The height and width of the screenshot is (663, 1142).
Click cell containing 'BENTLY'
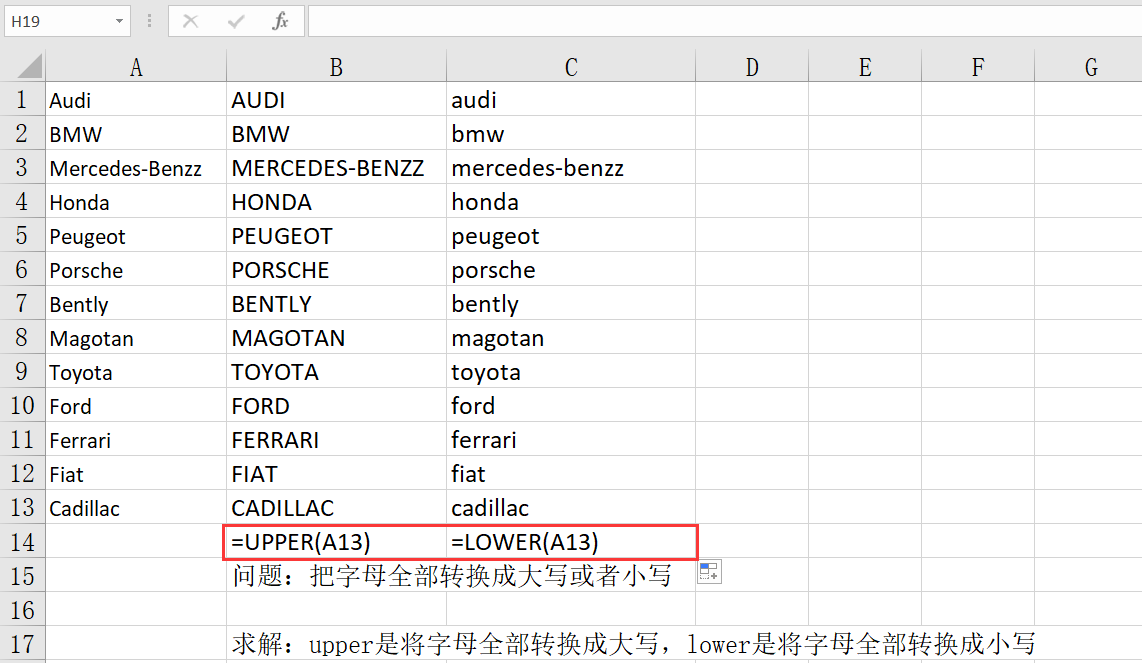click(x=336, y=303)
